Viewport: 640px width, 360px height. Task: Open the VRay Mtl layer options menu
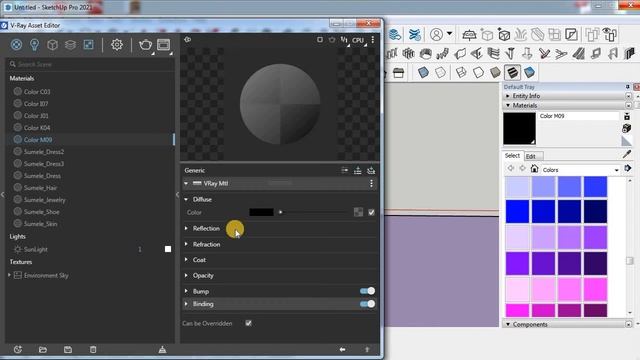tap(371, 183)
